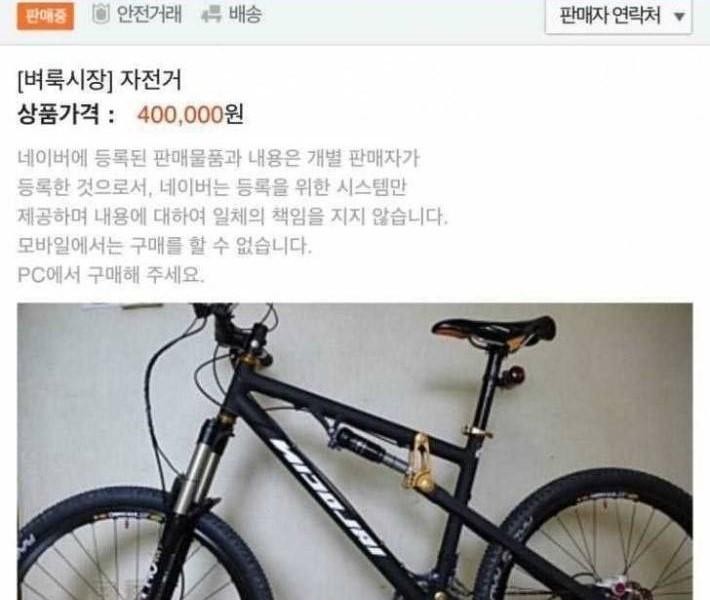
Task: Click the 모바일에서는 구매를 할 수 없습니다 notice
Action: [165, 245]
